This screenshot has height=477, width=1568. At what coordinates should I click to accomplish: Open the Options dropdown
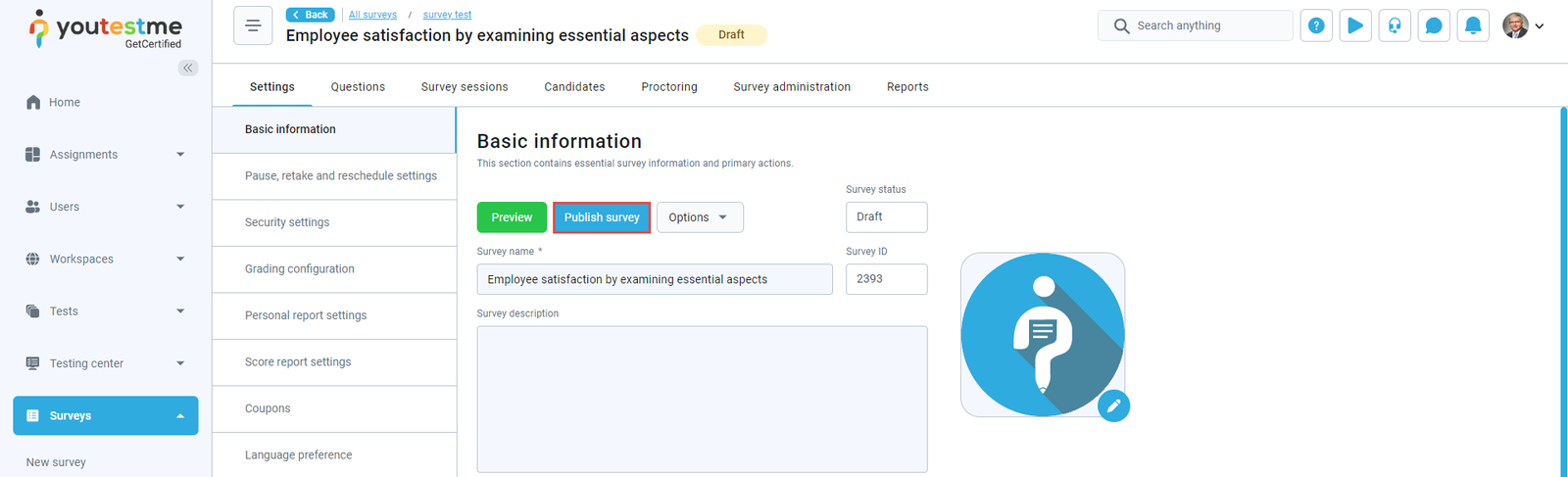pos(699,217)
